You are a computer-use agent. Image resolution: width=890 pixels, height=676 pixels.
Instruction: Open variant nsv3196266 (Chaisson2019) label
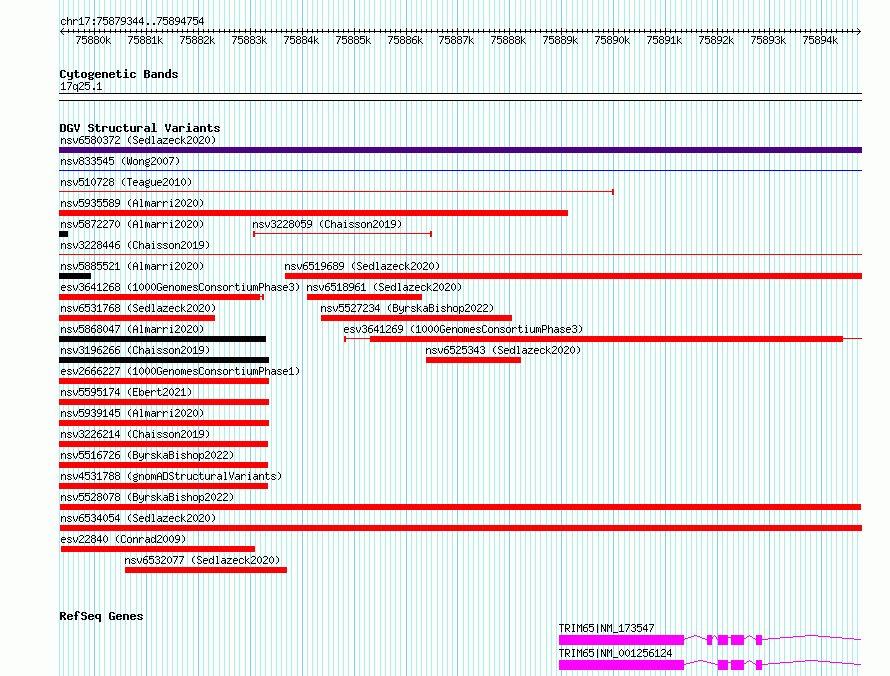point(135,350)
